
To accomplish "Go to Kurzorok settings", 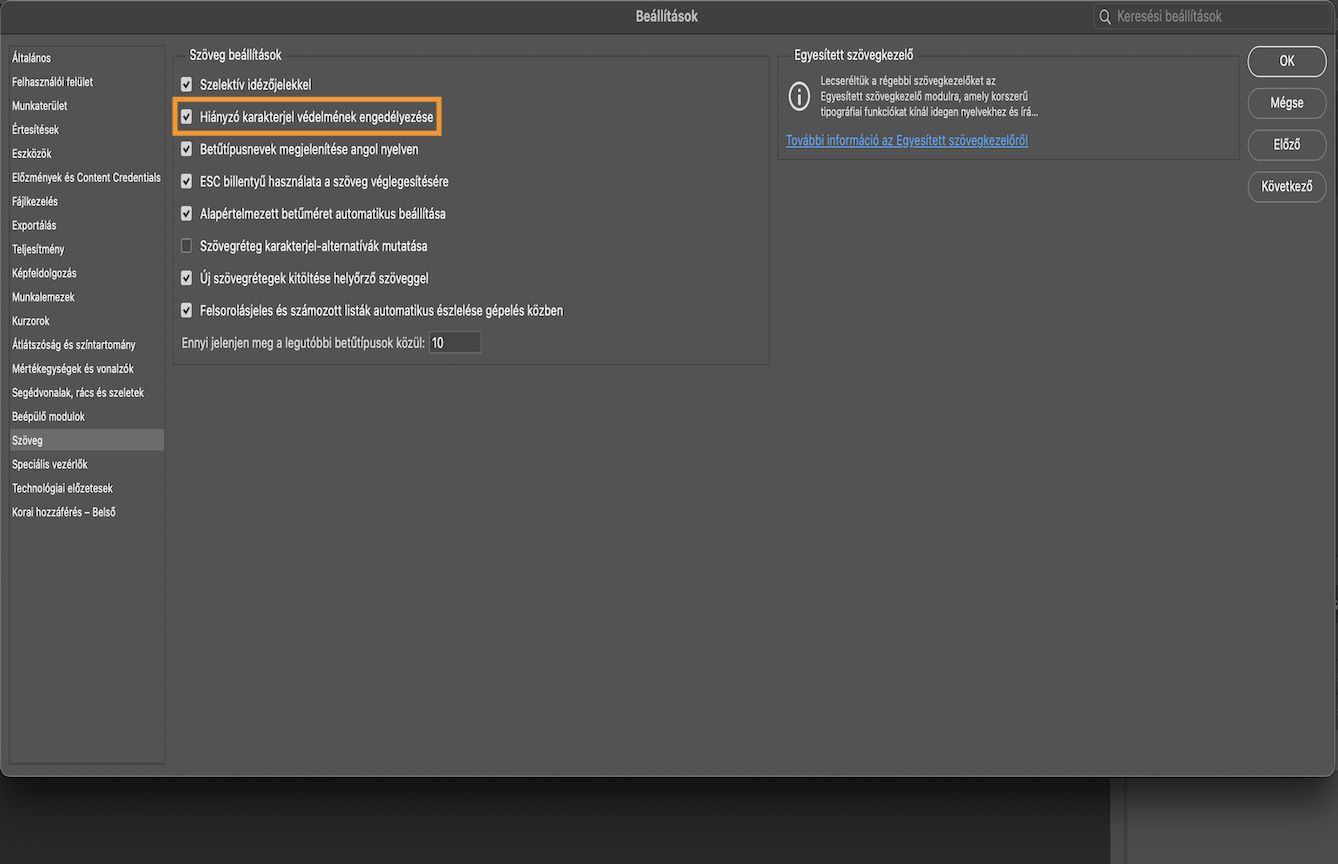I will point(31,321).
